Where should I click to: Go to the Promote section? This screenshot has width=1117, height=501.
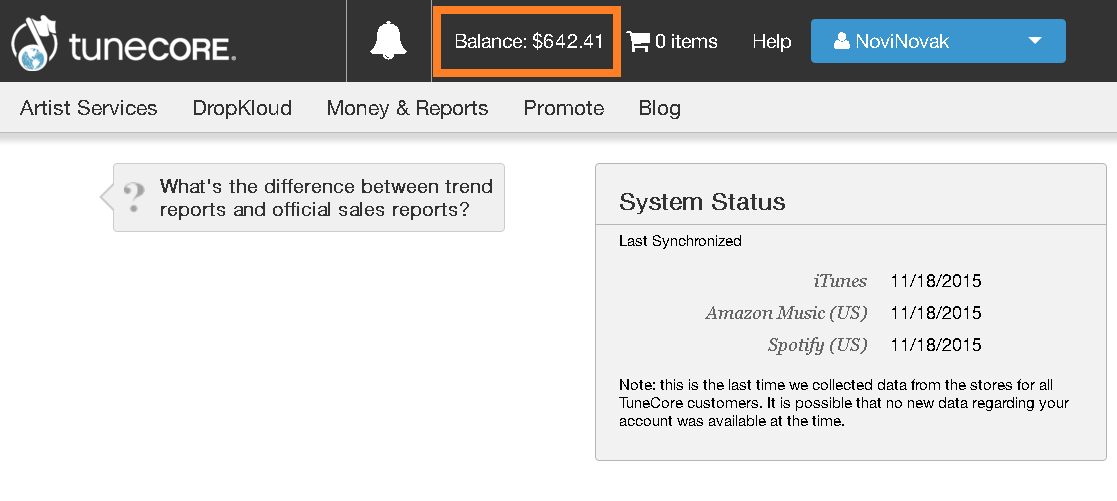coord(564,108)
